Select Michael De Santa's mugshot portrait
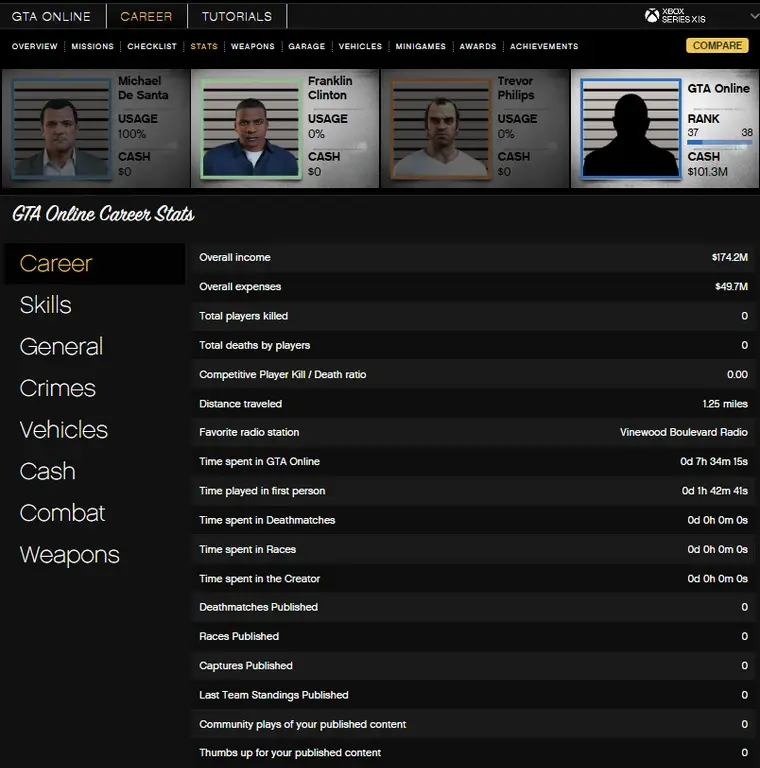The image size is (760, 768). (60, 129)
